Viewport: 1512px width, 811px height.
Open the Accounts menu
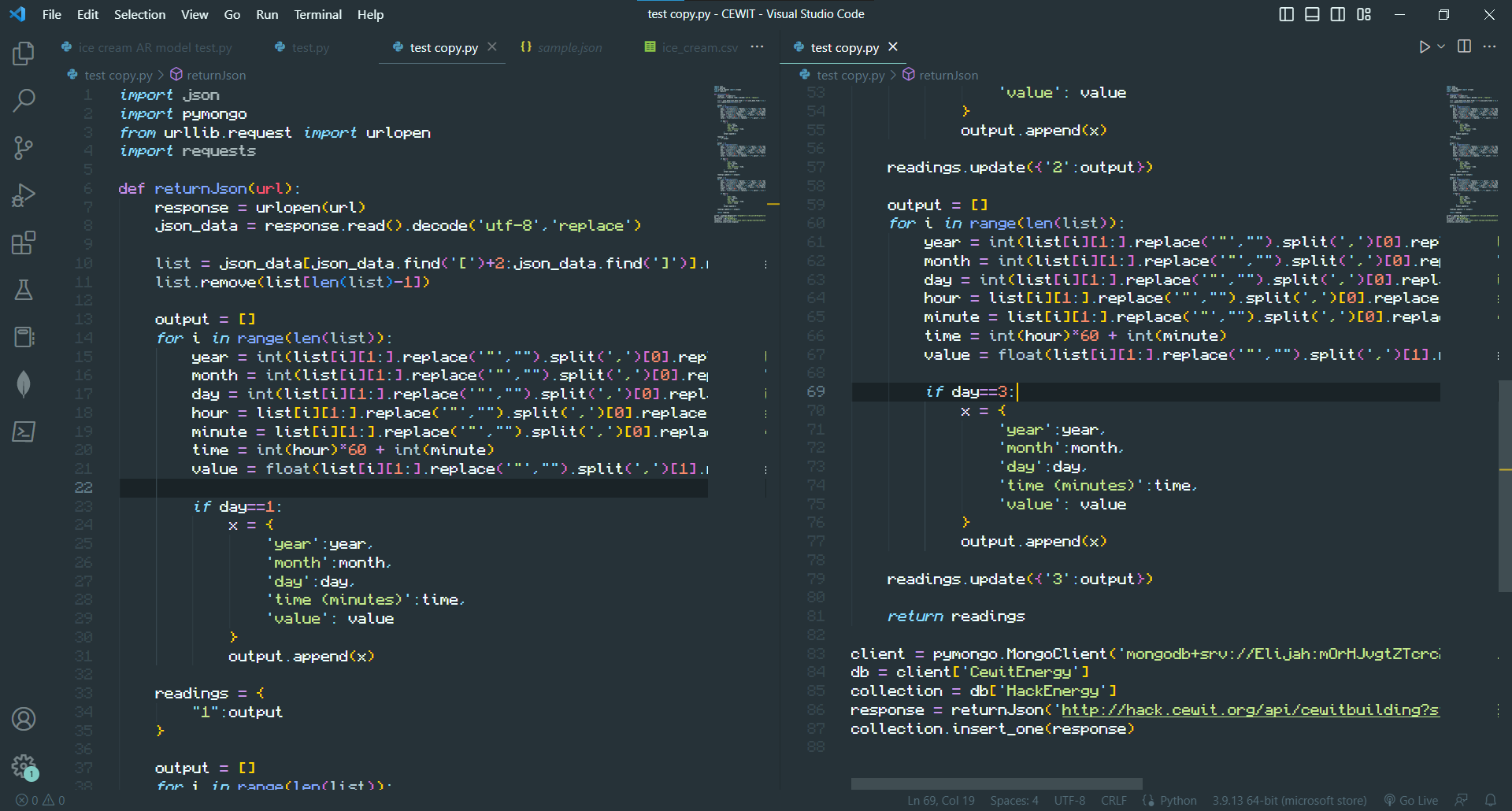[24, 719]
